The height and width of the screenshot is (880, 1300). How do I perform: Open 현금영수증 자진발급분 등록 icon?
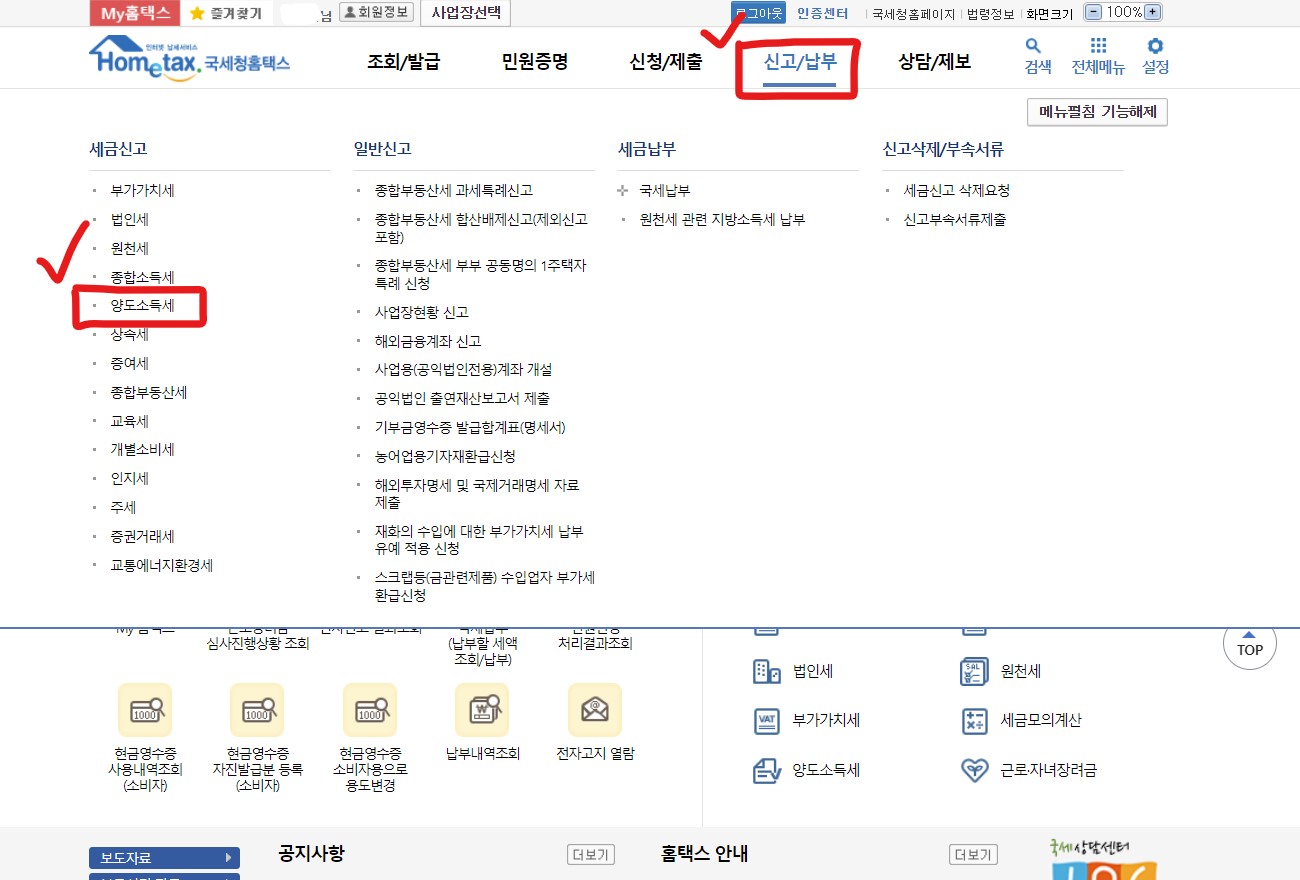click(x=257, y=710)
